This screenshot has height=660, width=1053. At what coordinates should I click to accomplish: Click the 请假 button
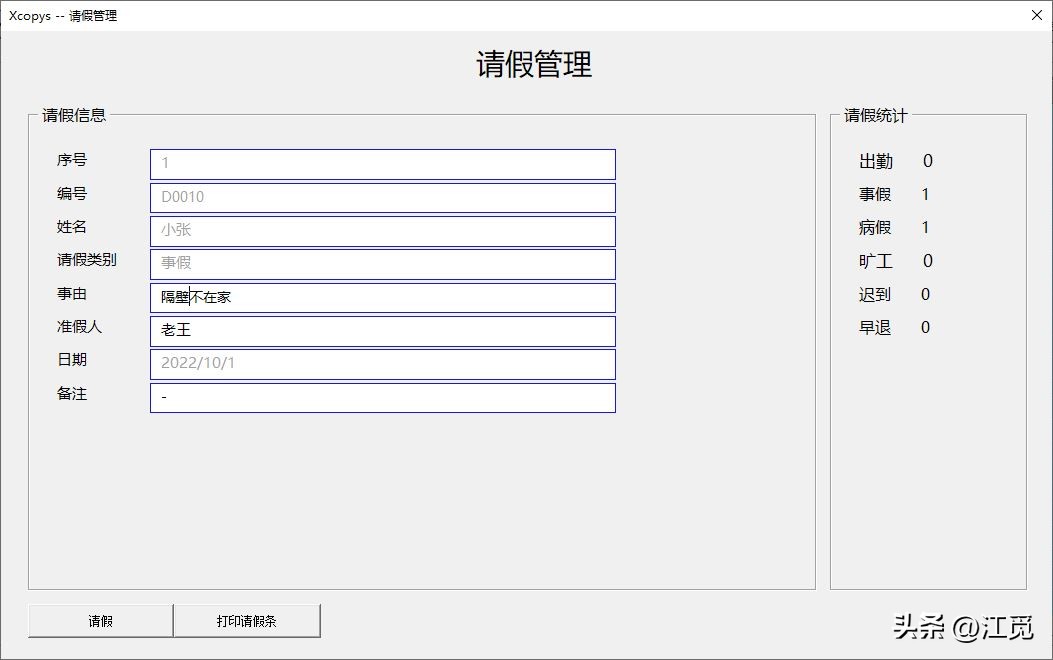point(99,620)
